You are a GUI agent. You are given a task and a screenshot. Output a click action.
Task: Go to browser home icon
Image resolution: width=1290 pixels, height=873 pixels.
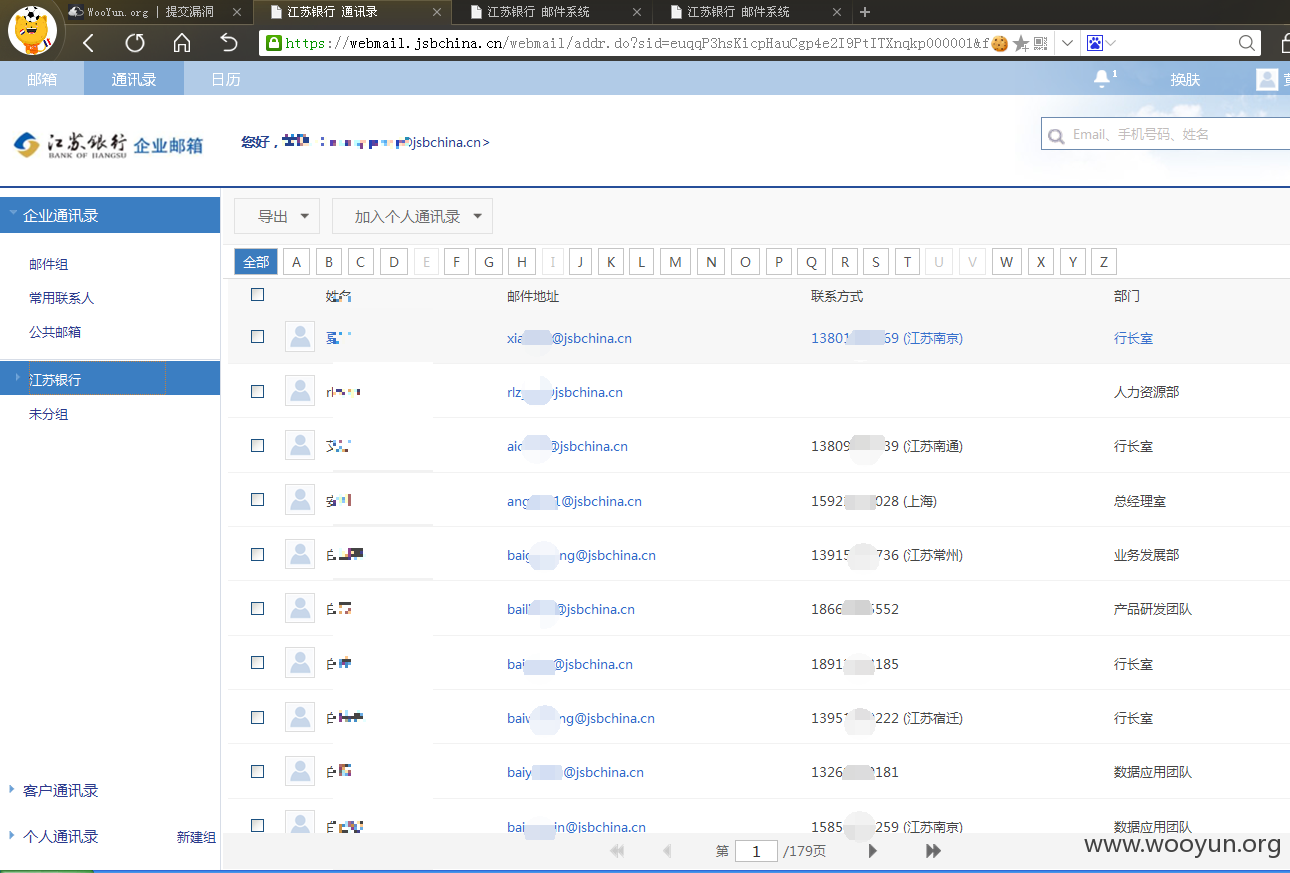181,43
